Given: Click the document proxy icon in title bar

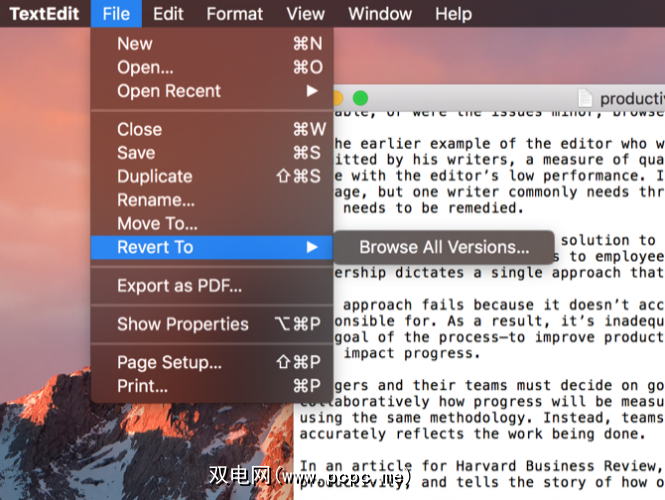Looking at the screenshot, I should [x=585, y=98].
